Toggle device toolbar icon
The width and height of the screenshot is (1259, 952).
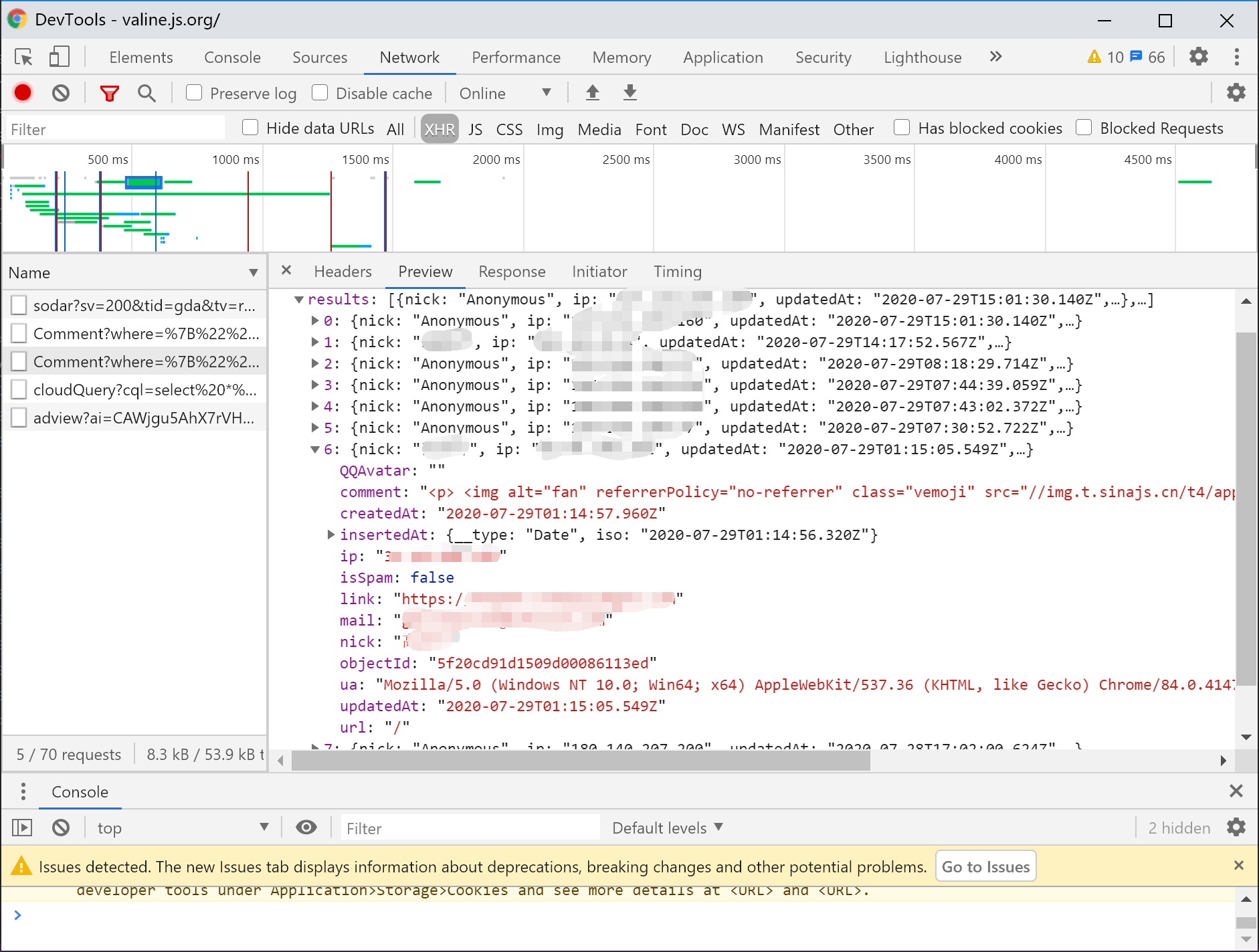tap(59, 57)
